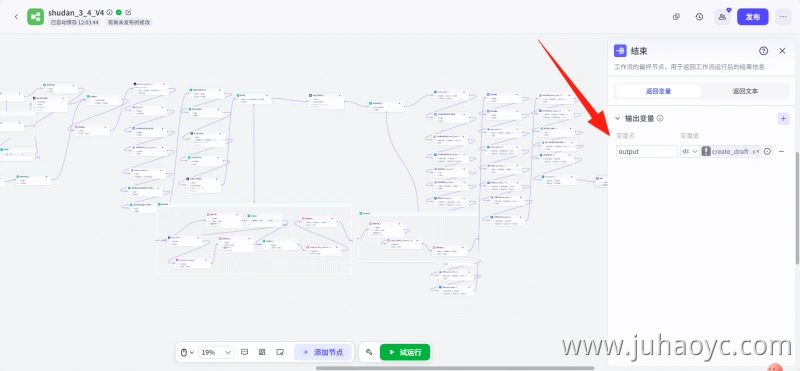The width and height of the screenshot is (800, 371).
Task: Open the collaborators icon beside 发布
Action: click(x=722, y=17)
